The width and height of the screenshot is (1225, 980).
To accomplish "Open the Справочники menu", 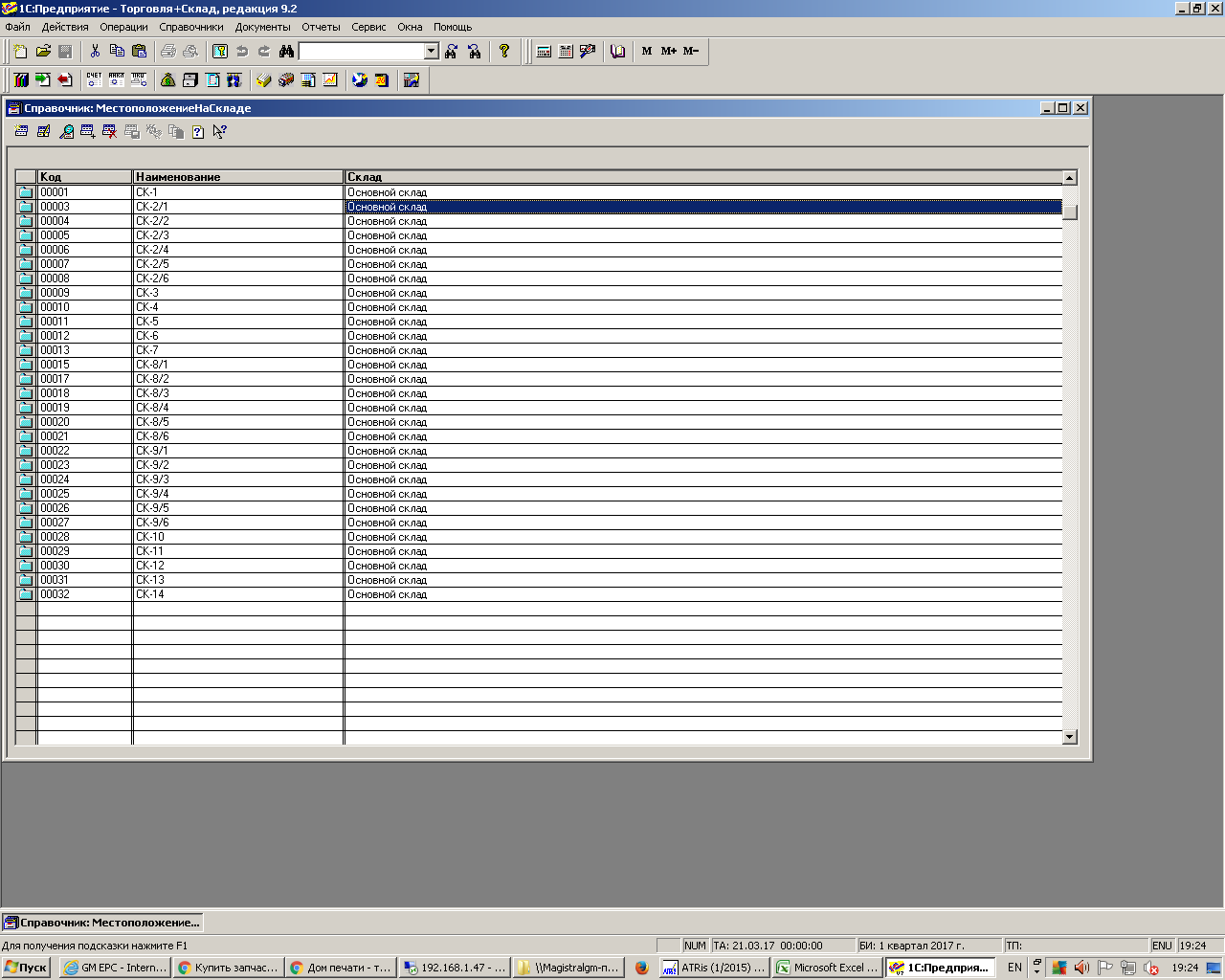I will [x=191, y=27].
